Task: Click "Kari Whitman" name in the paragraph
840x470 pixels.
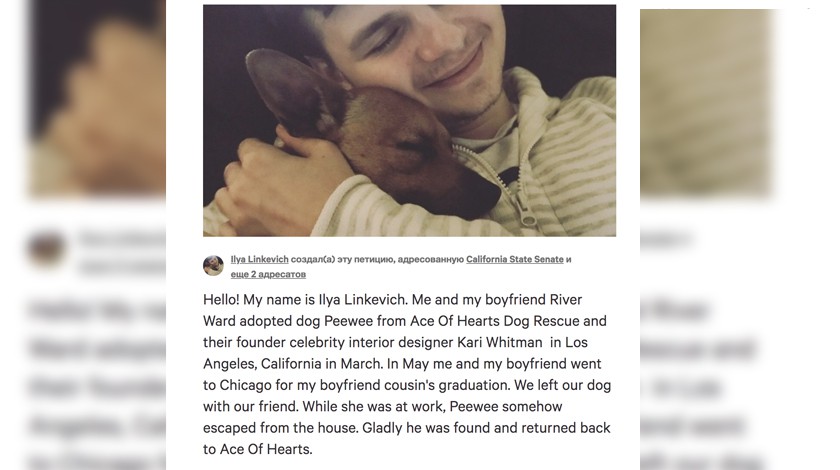Action: pos(499,342)
